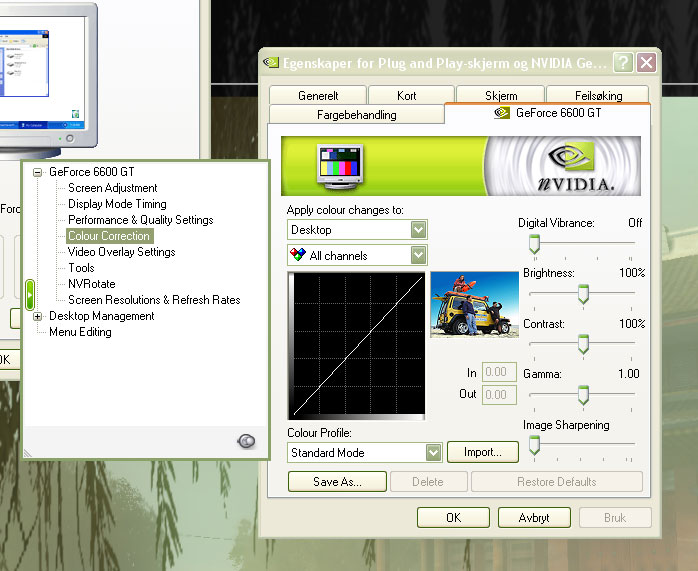Click the help question mark button
Screen dimensions: 698x571
click(623, 63)
